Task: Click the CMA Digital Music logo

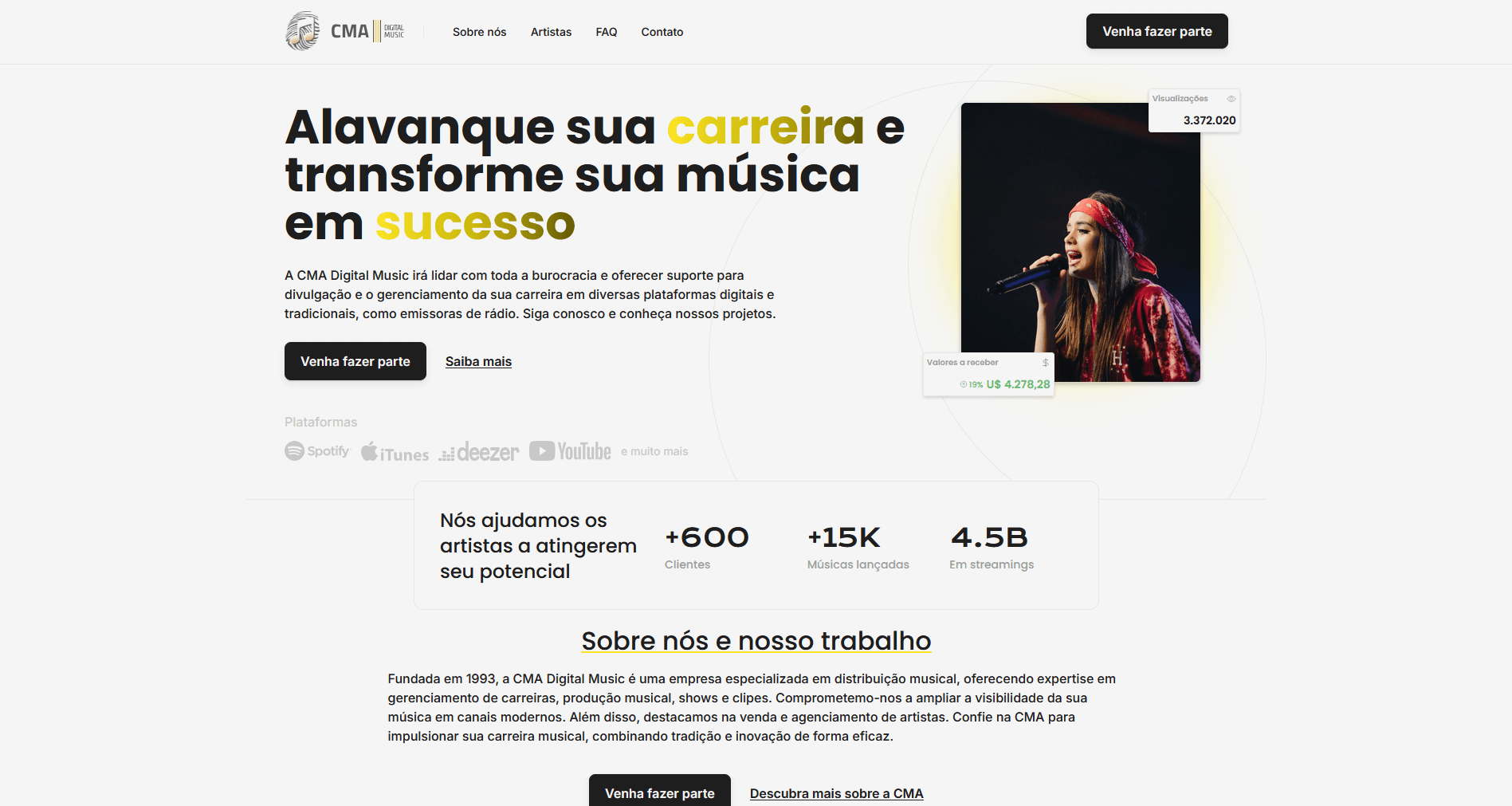Action: coord(345,31)
